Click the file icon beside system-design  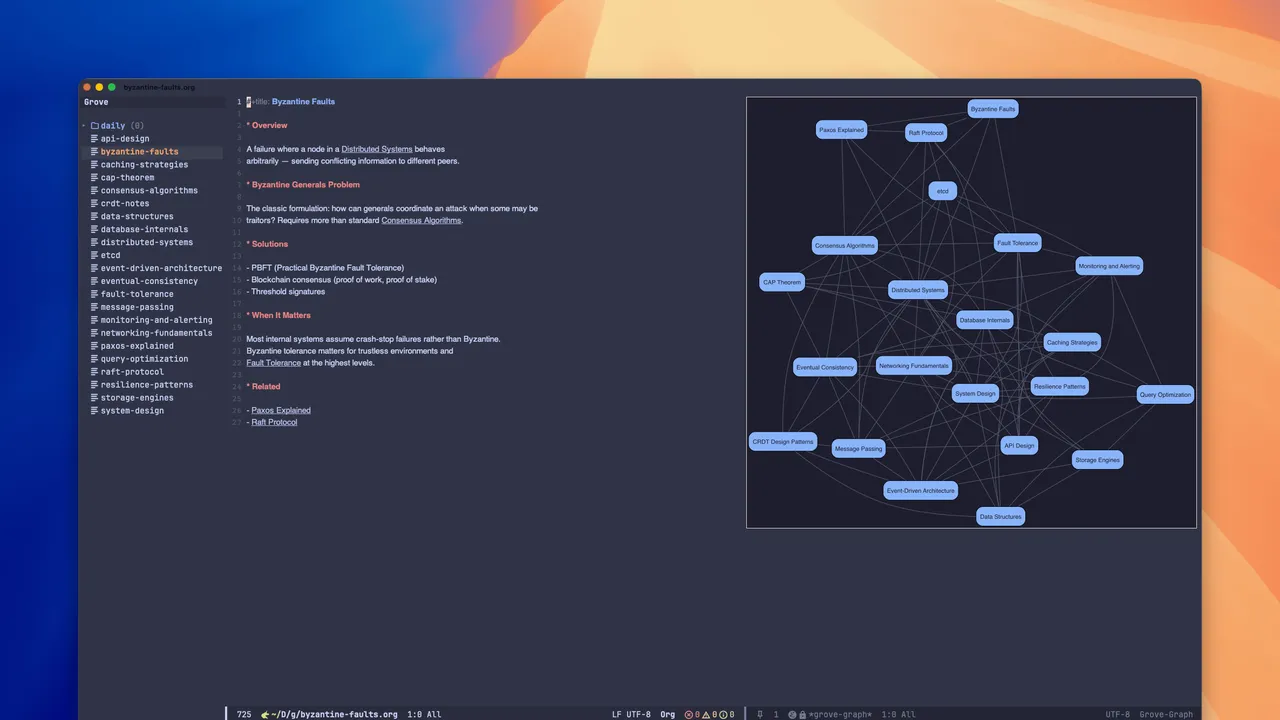(95, 411)
